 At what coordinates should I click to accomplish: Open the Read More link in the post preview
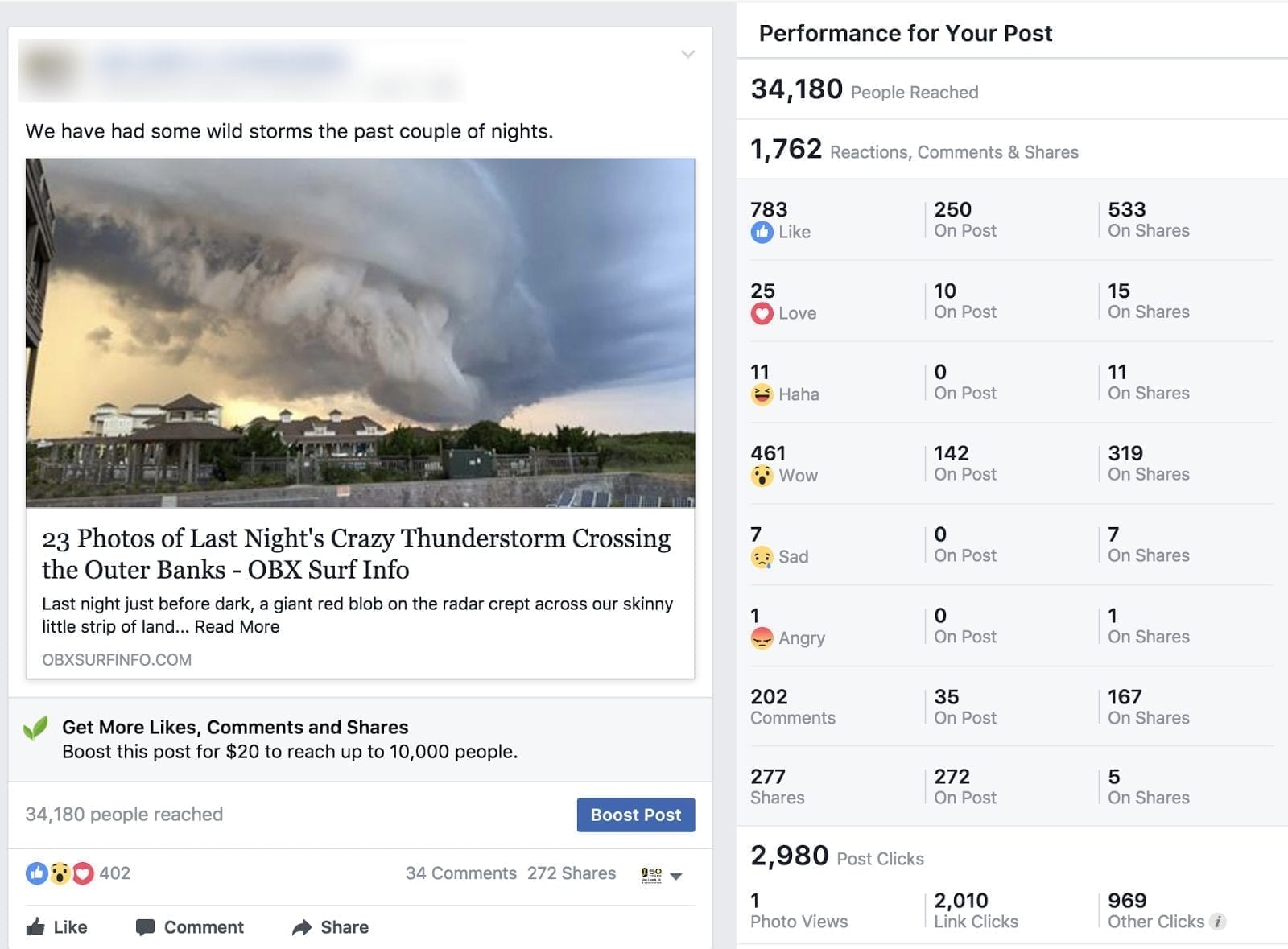pyautogui.click(x=237, y=626)
